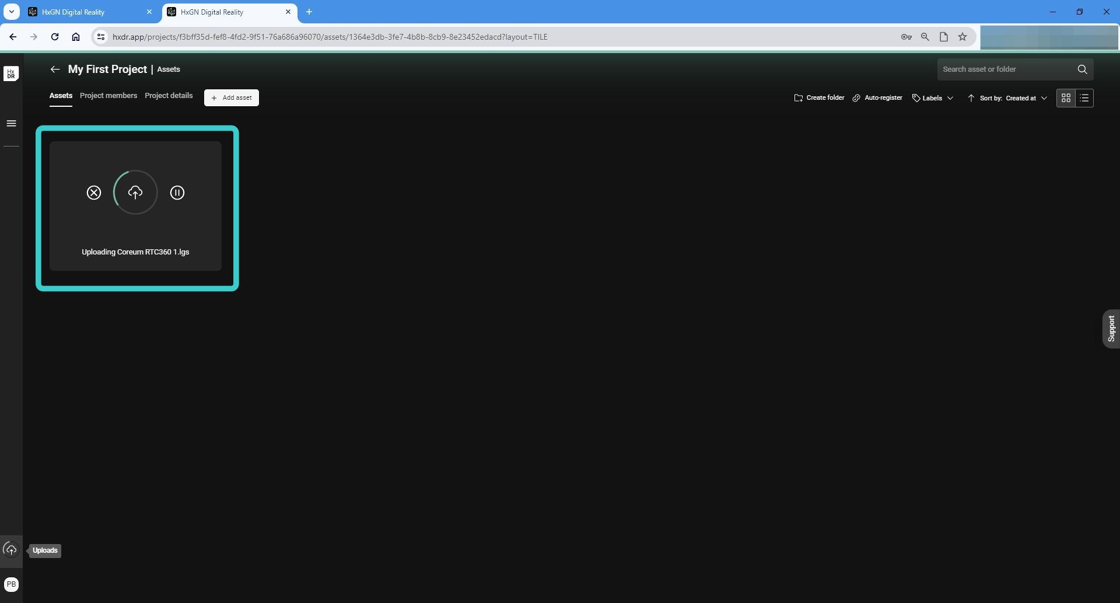Cancel the Coreum RTC360 upload

coord(94,193)
